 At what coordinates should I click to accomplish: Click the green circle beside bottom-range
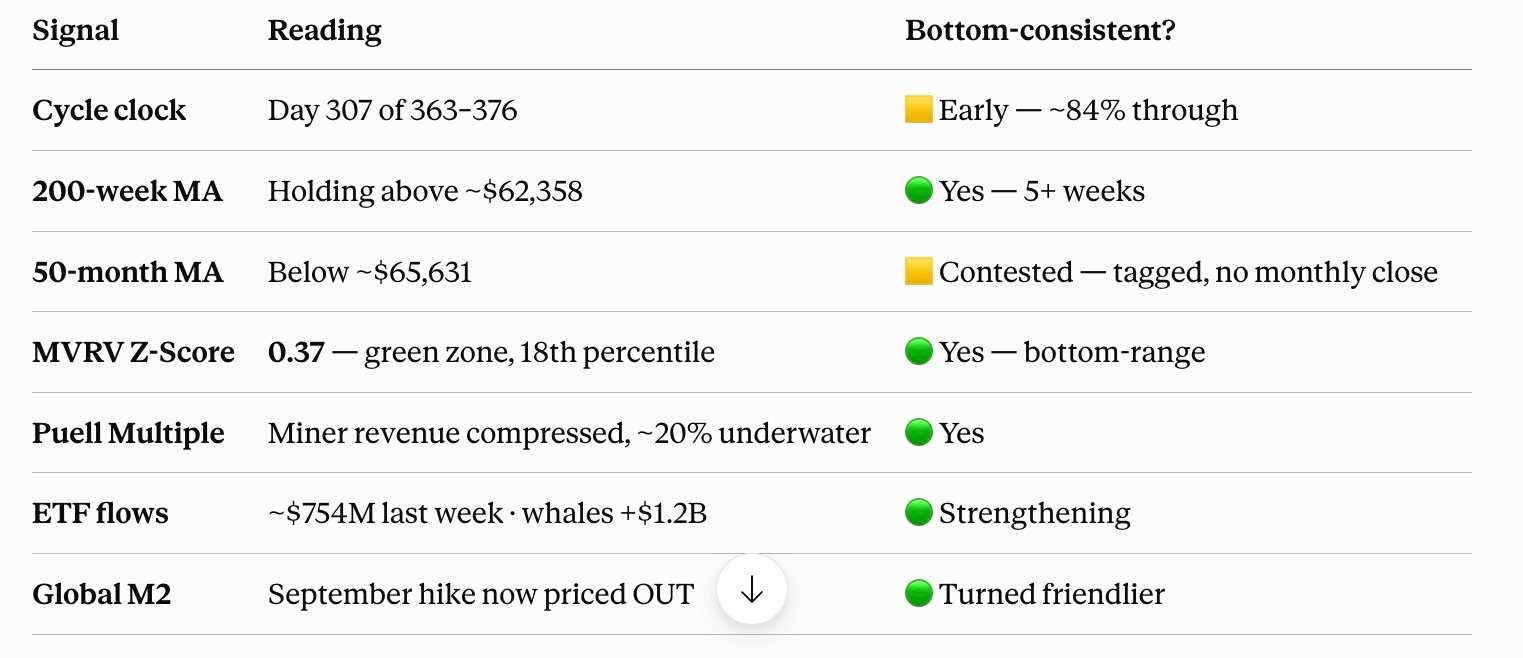point(918,352)
